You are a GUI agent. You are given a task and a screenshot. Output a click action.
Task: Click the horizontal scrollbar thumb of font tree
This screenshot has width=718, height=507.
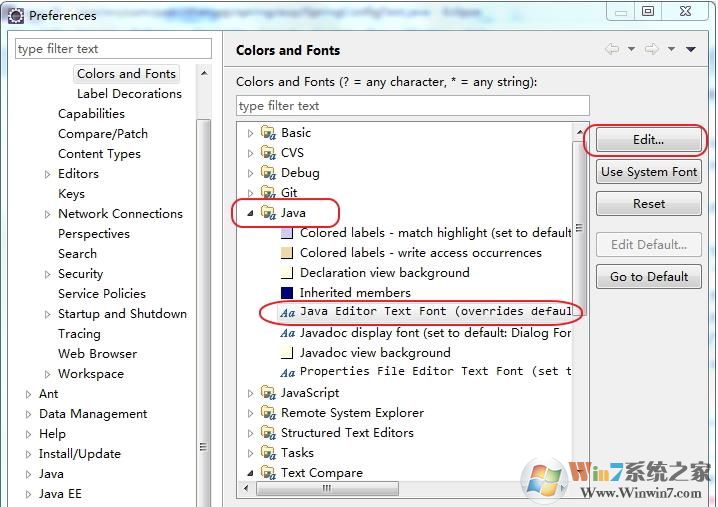(x=327, y=488)
